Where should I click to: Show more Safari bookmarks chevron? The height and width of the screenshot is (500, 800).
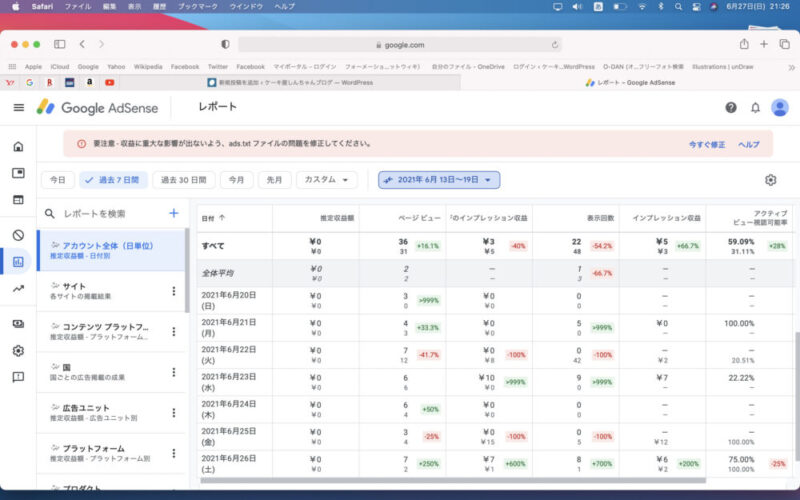click(x=791, y=67)
